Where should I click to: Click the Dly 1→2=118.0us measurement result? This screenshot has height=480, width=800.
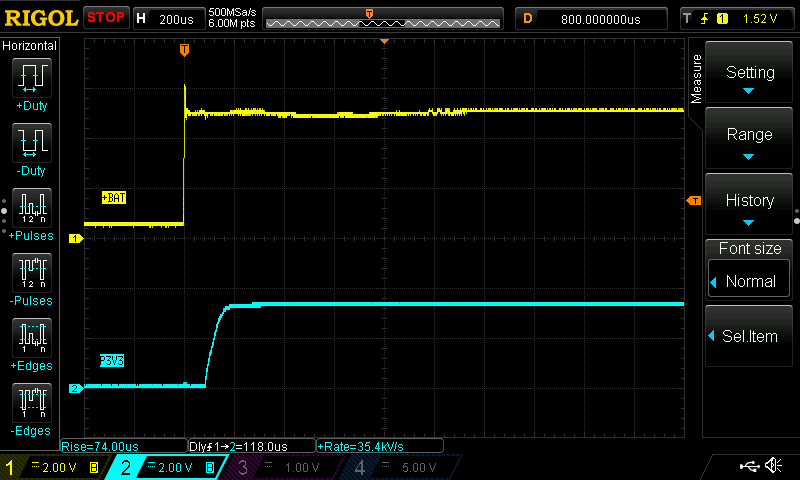click(252, 446)
